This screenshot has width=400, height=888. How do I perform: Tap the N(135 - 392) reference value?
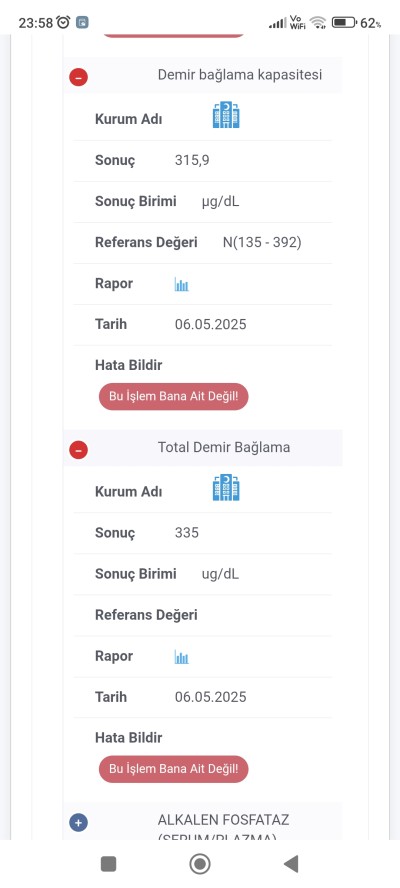click(262, 243)
